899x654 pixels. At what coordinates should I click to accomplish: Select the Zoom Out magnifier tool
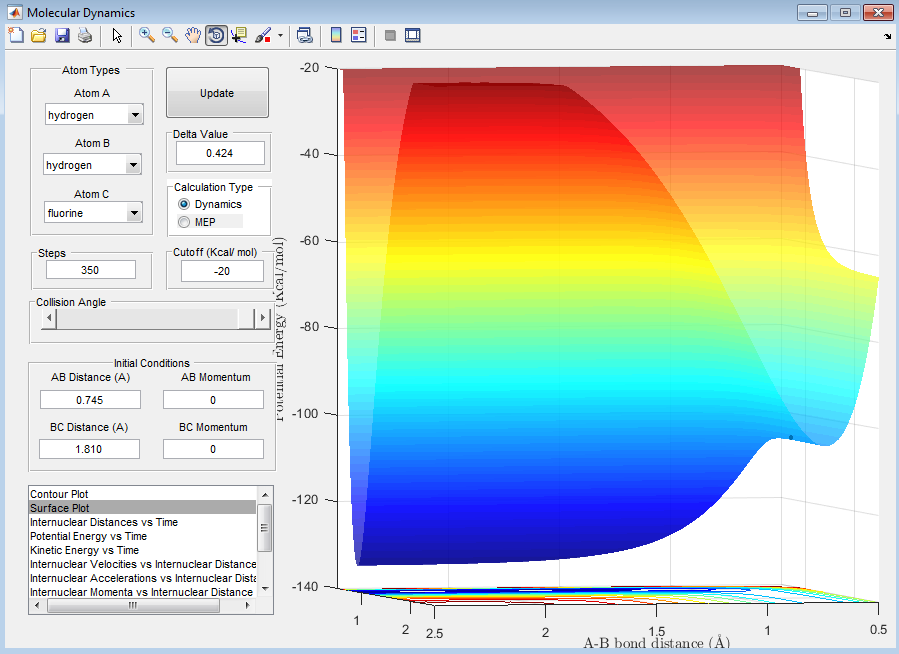pyautogui.click(x=170, y=36)
